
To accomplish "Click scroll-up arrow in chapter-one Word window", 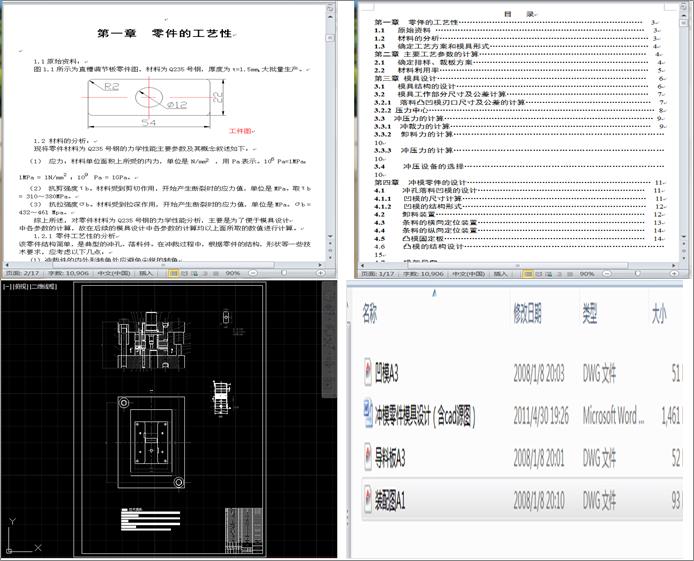I will pos(330,17).
